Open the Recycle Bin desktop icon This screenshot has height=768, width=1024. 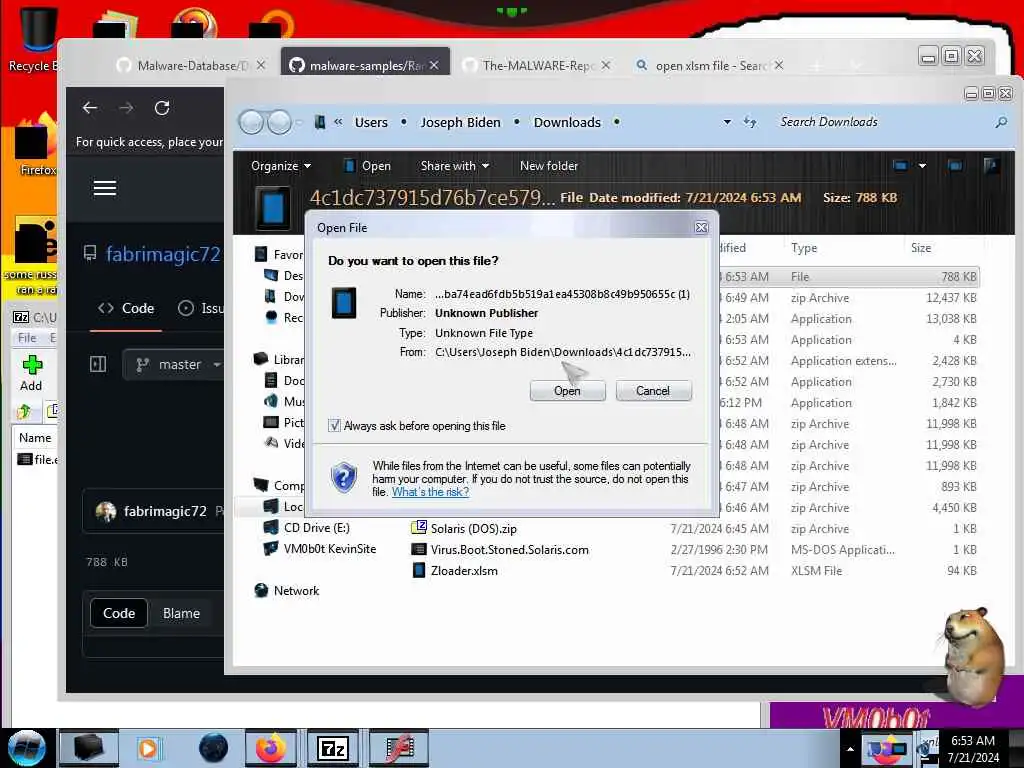coord(34,38)
